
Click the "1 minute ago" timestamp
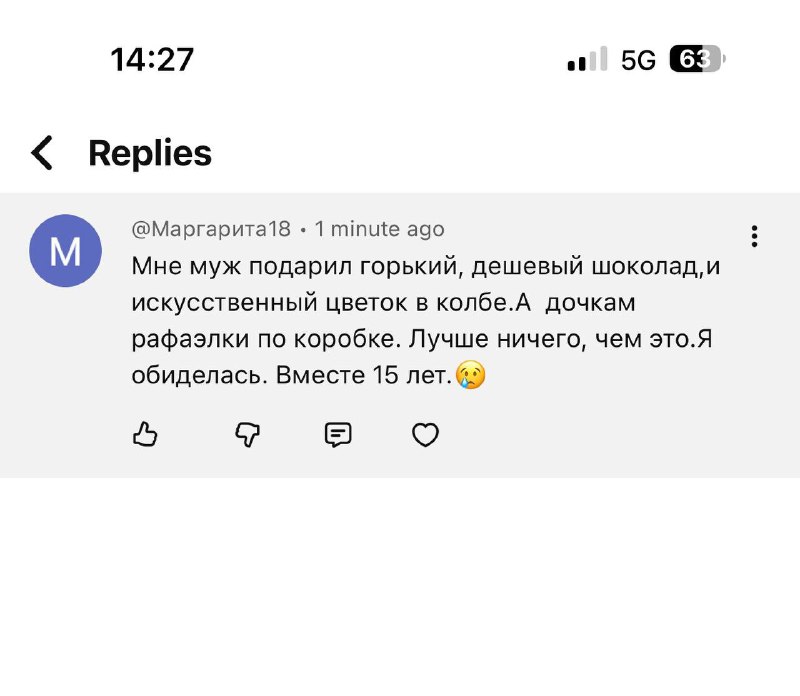click(379, 229)
